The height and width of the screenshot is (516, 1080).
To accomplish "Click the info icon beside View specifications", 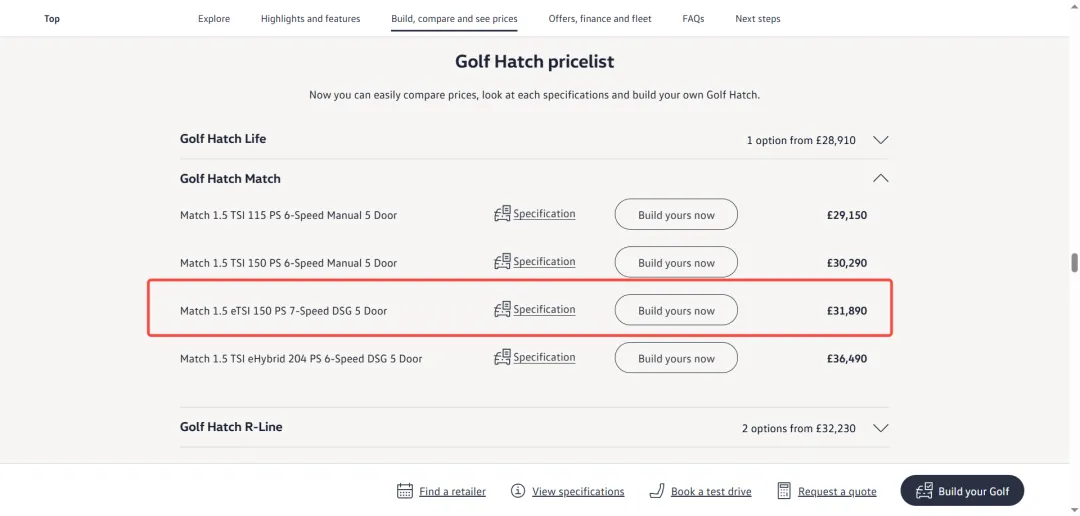I will (x=518, y=491).
